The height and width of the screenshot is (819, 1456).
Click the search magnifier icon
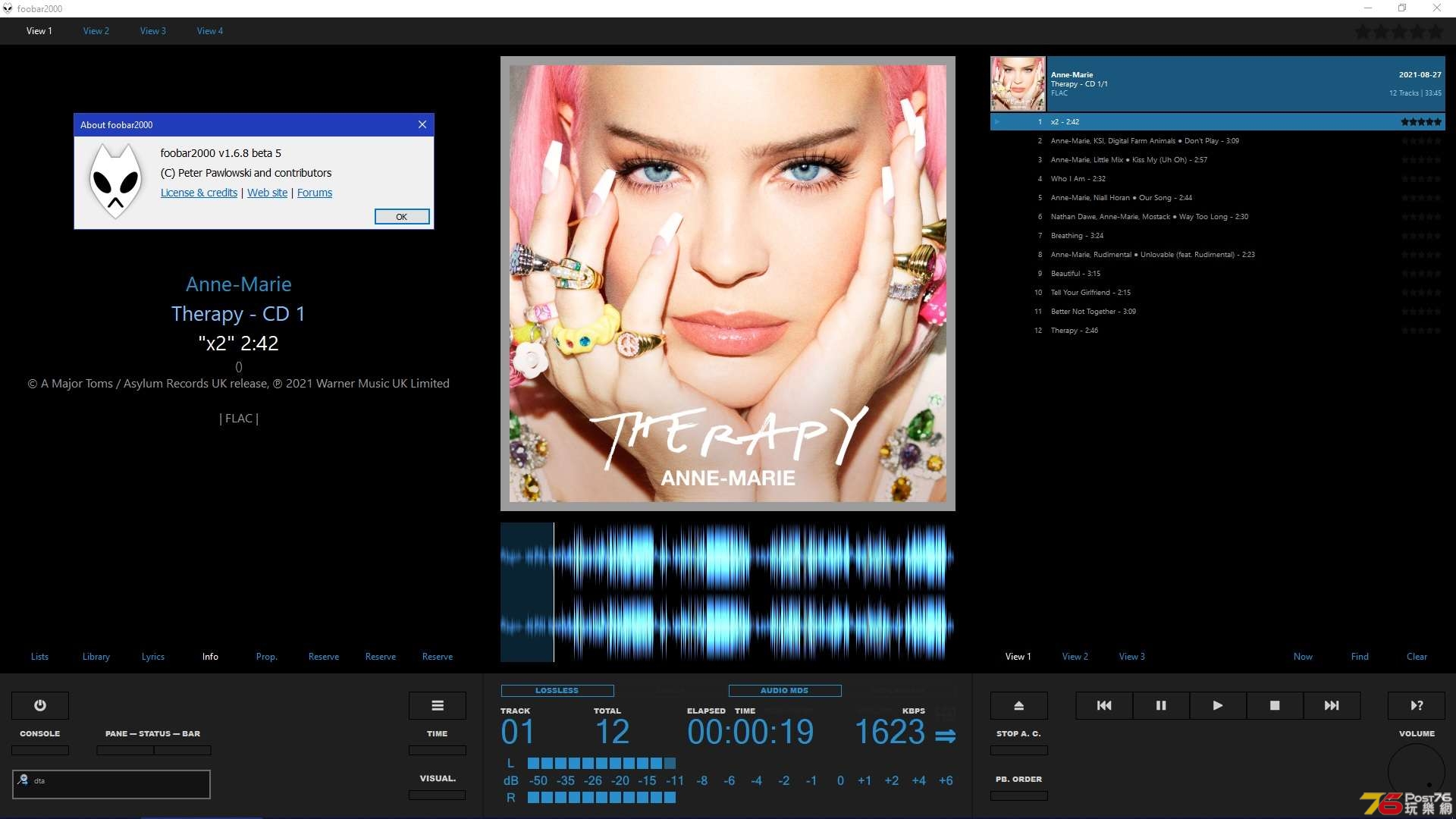24,780
